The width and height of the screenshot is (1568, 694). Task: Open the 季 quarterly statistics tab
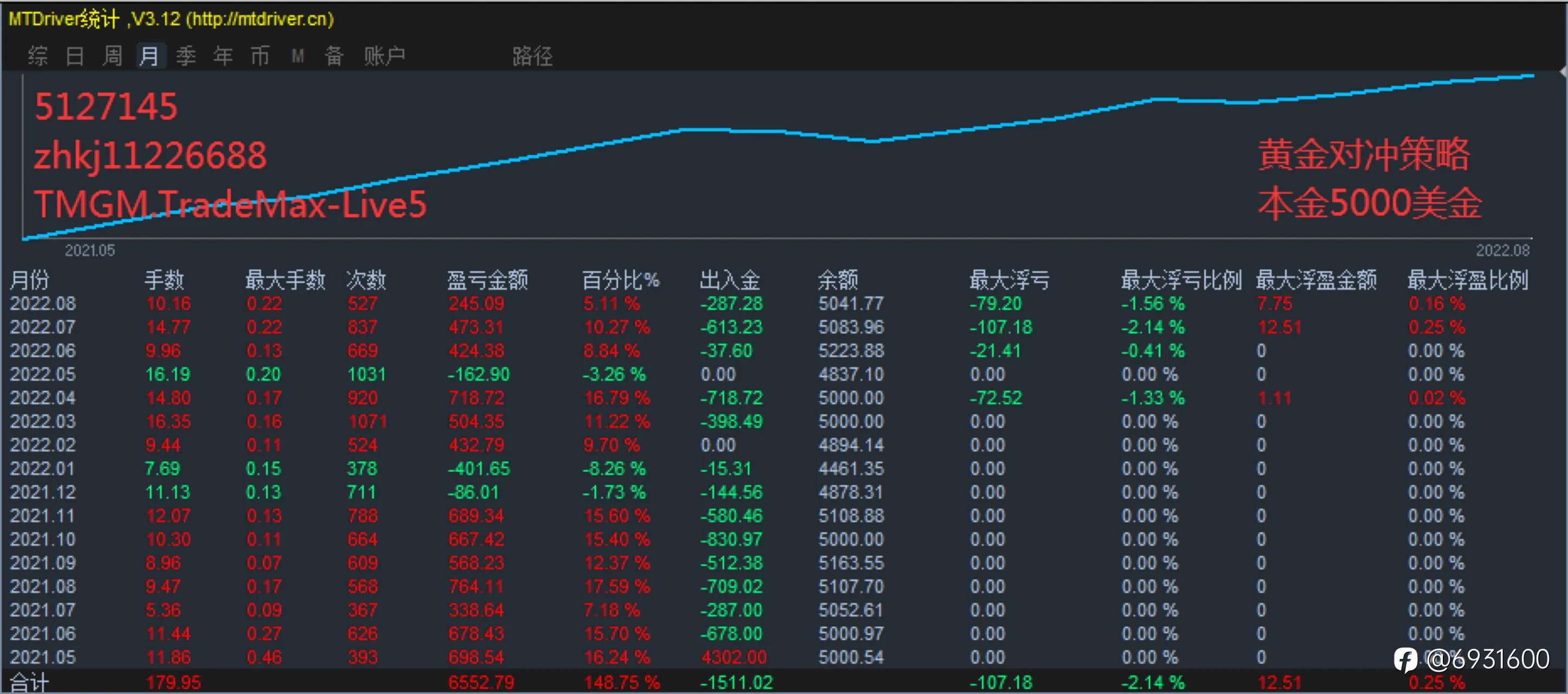click(187, 56)
